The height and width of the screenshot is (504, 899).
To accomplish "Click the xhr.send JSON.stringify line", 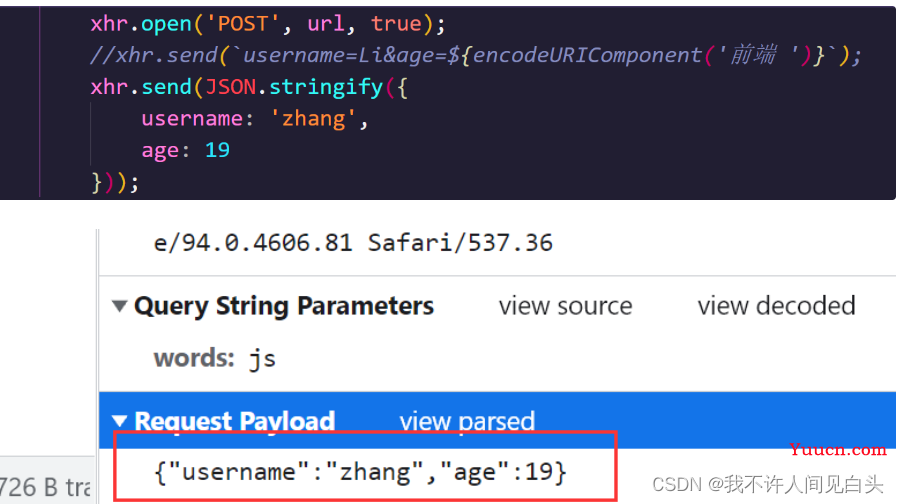I will point(249,87).
